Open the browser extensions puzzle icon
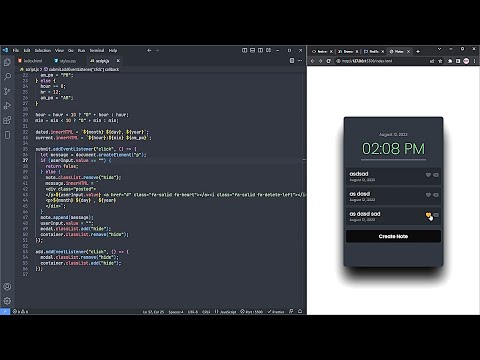The width and height of the screenshot is (480, 360). tap(450, 61)
